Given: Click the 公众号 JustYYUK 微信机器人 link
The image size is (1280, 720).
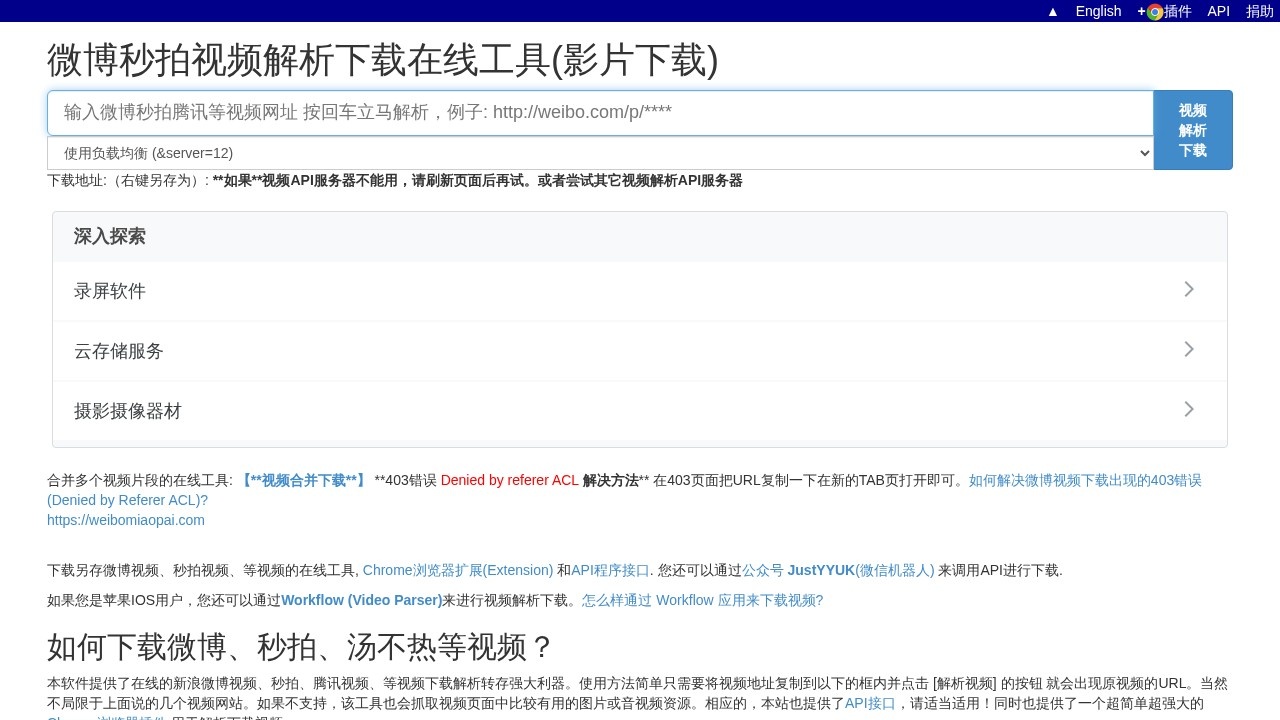Looking at the screenshot, I should 838,570.
